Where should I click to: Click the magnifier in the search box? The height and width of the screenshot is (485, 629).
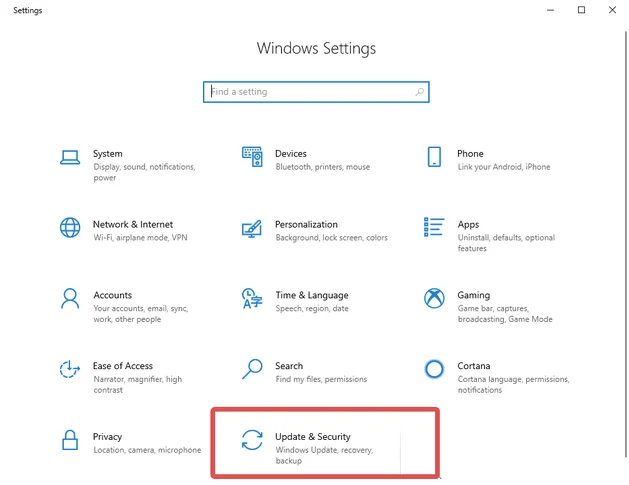[x=420, y=92]
